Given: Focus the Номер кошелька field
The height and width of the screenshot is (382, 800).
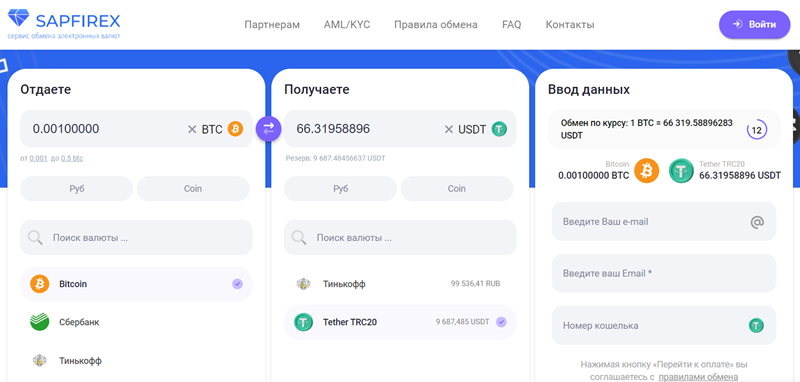Looking at the screenshot, I should tap(664, 325).
